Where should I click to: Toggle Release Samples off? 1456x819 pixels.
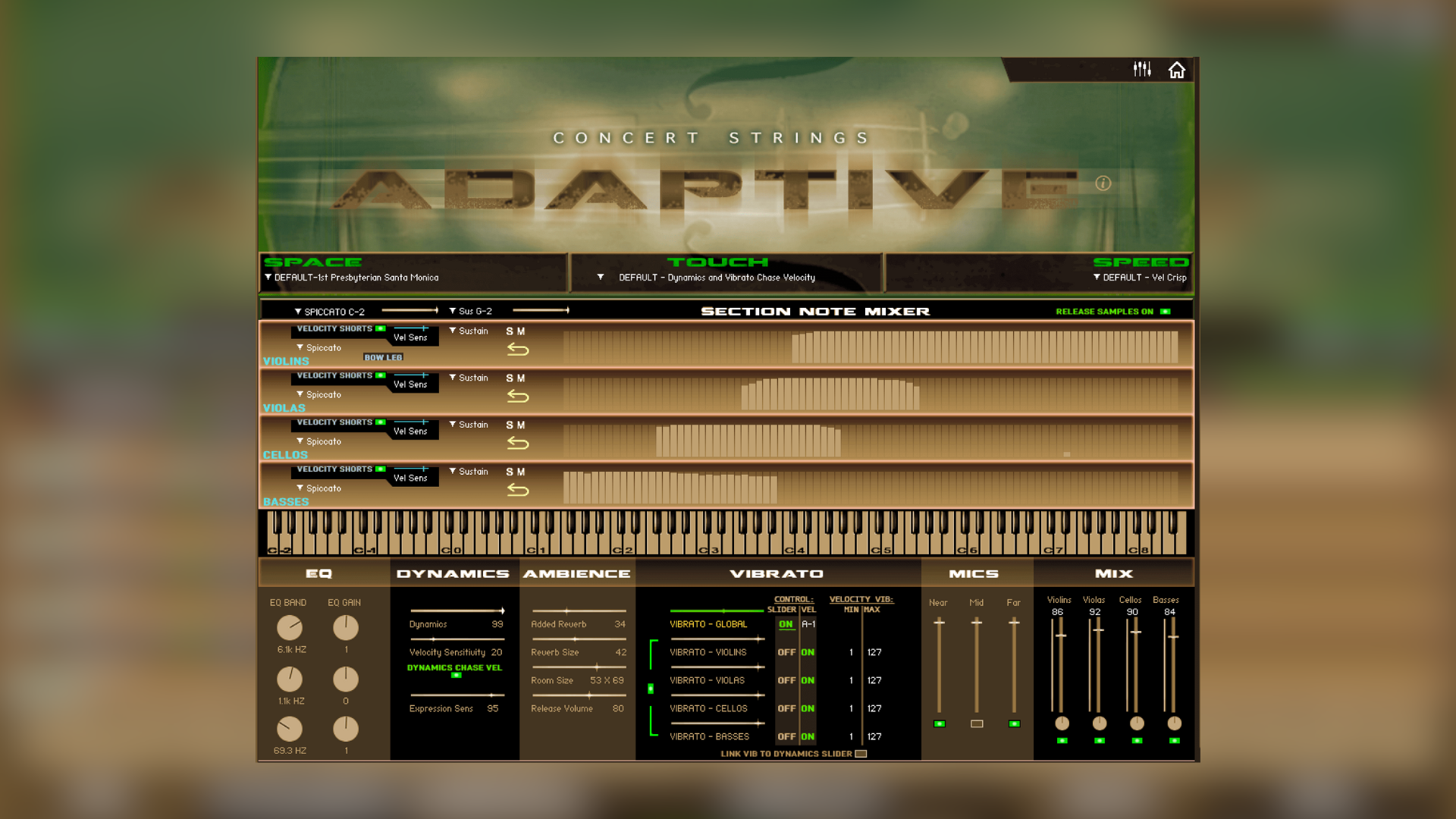[1164, 311]
